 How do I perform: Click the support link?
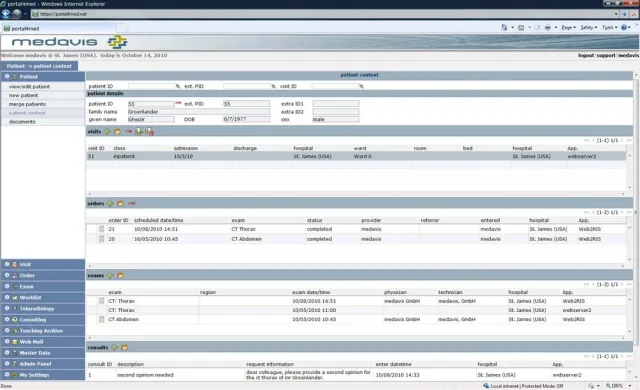pyautogui.click(x=606, y=55)
